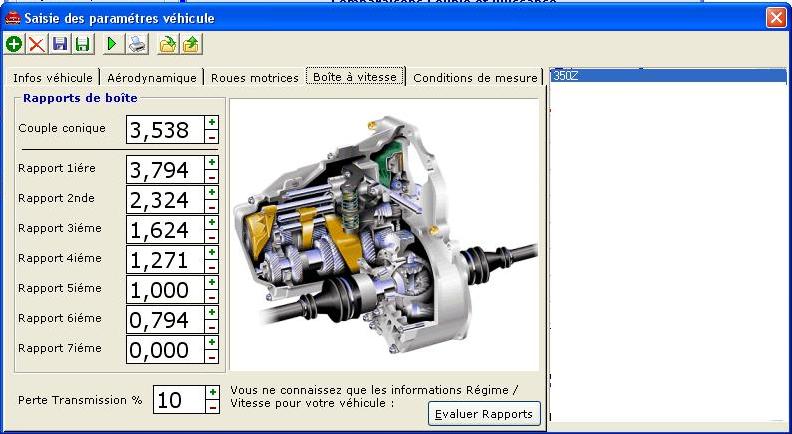Go to the Roues motrices tab

pos(254,77)
